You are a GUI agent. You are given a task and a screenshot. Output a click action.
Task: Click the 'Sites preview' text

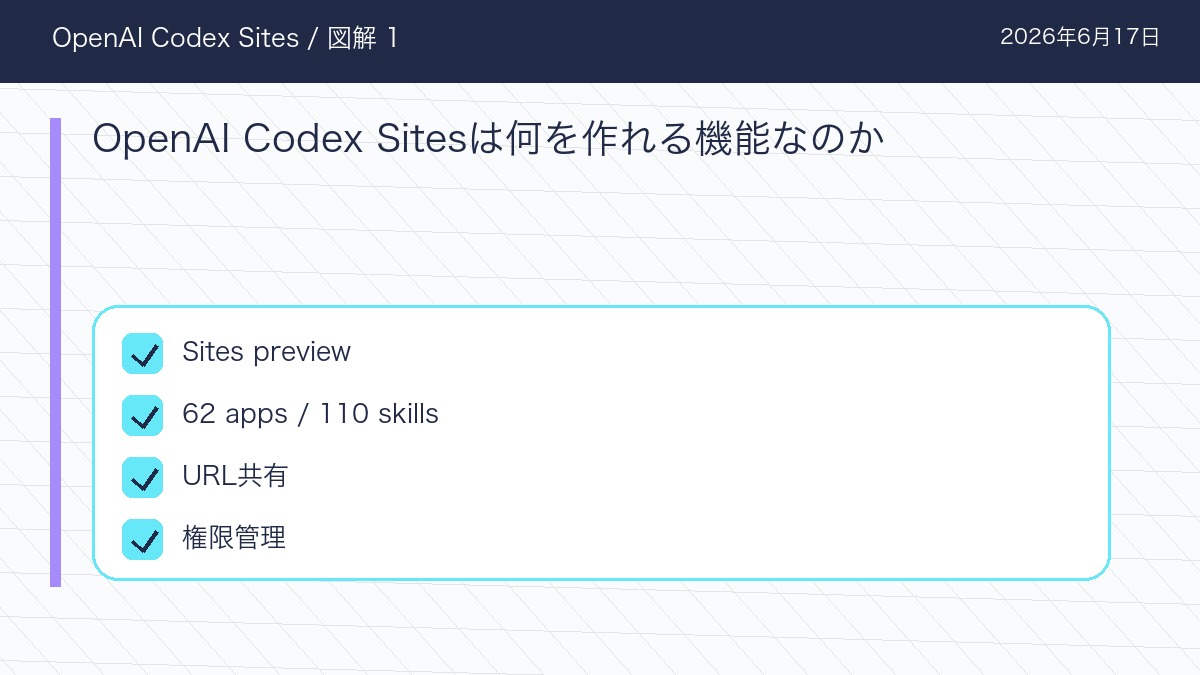click(x=267, y=352)
